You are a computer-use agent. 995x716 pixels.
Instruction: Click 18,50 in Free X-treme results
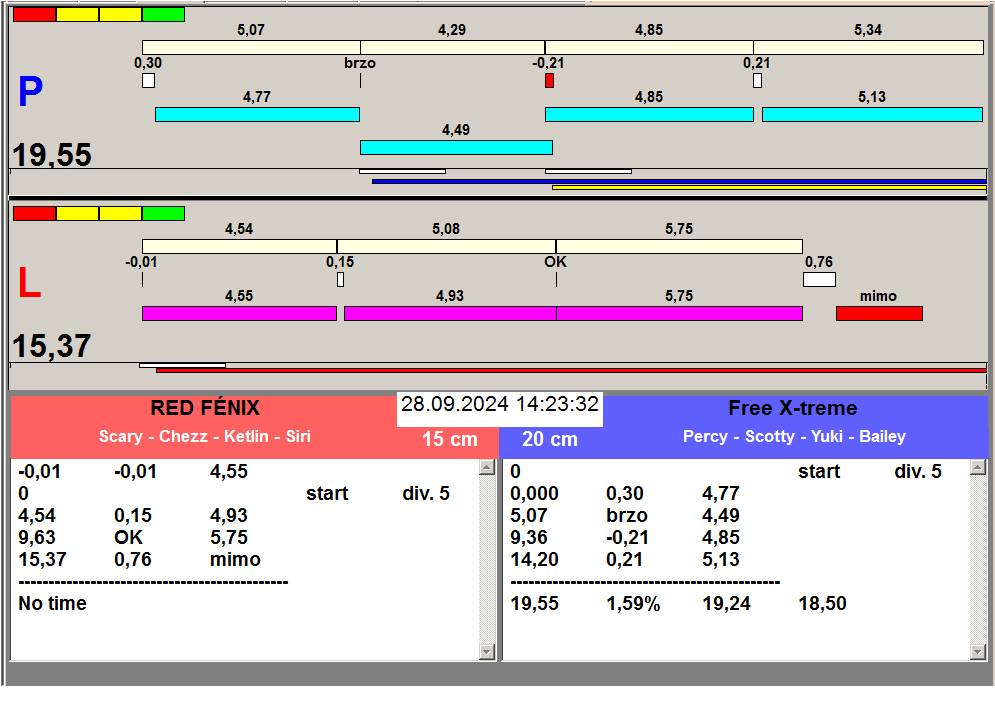(822, 604)
